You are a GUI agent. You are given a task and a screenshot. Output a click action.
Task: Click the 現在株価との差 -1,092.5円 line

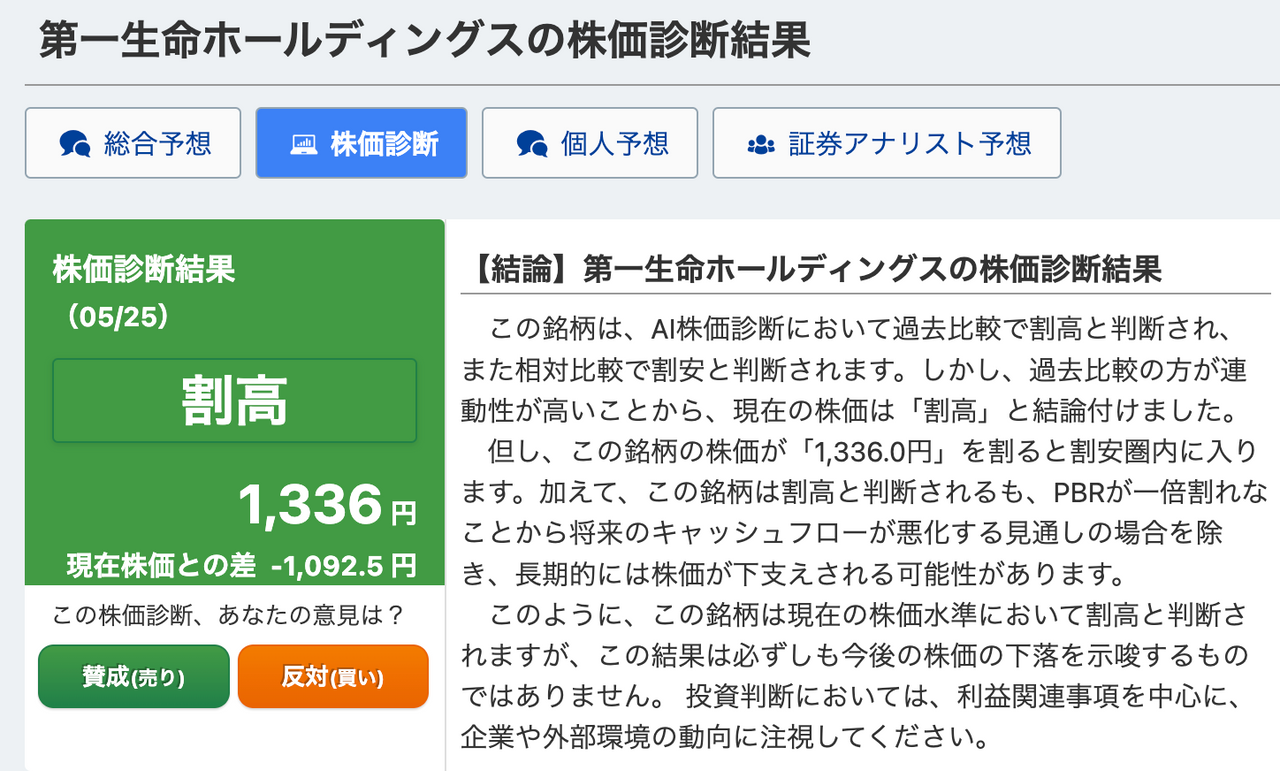[240, 566]
